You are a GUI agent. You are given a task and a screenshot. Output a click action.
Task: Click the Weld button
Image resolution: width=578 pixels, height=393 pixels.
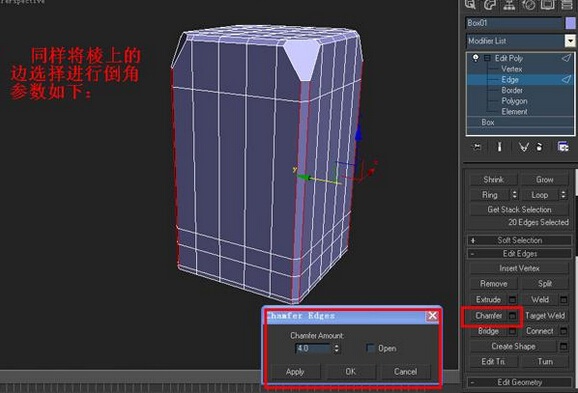[540, 299]
